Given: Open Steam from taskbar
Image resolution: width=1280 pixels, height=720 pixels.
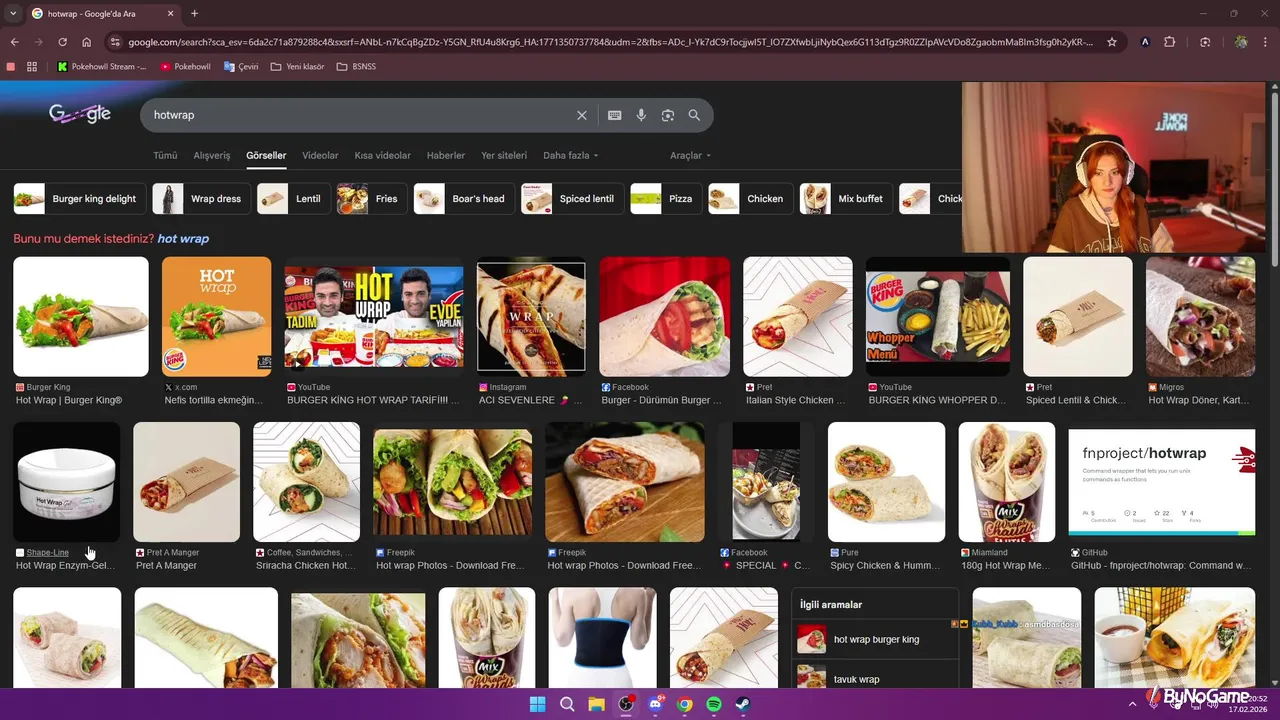Looking at the screenshot, I should [744, 704].
